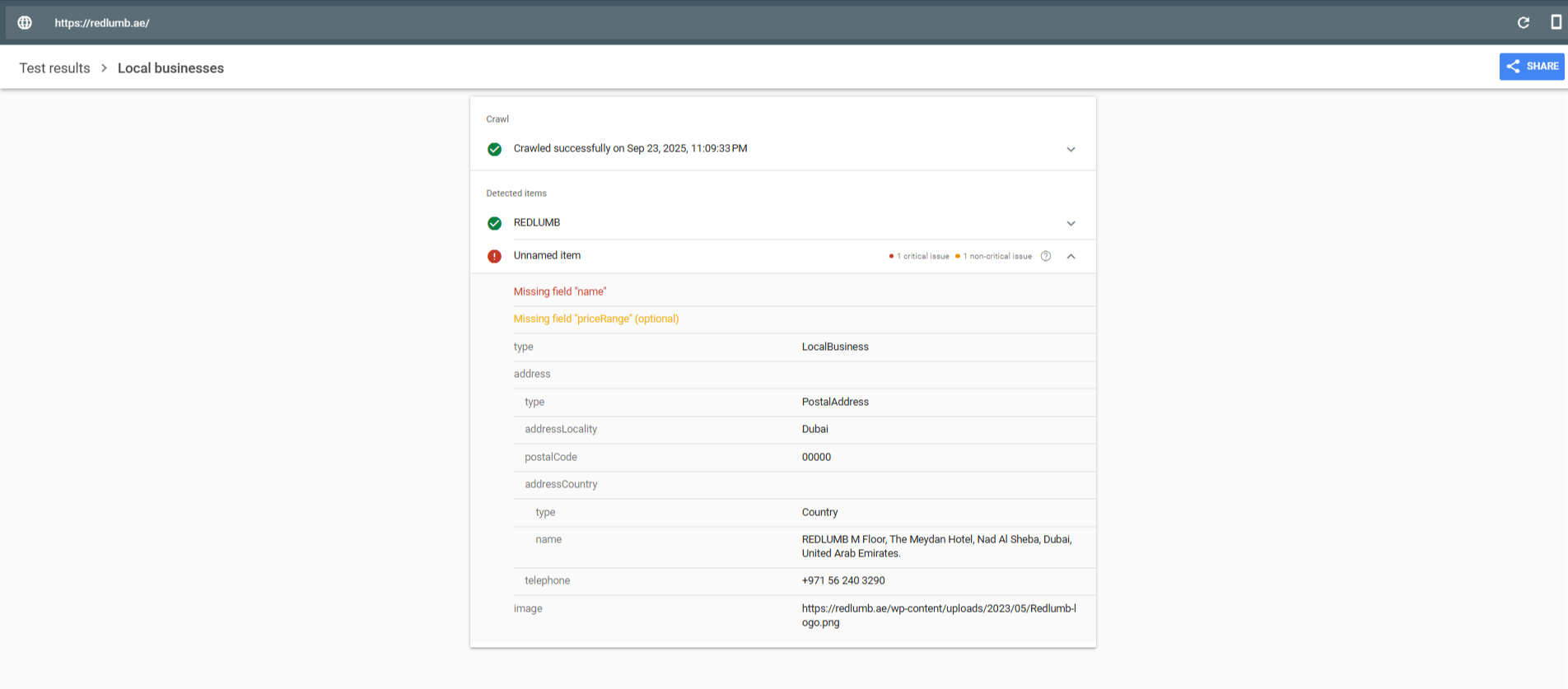Viewport: 1568px width, 689px height.
Task: Click the address row label
Action: 532,374
